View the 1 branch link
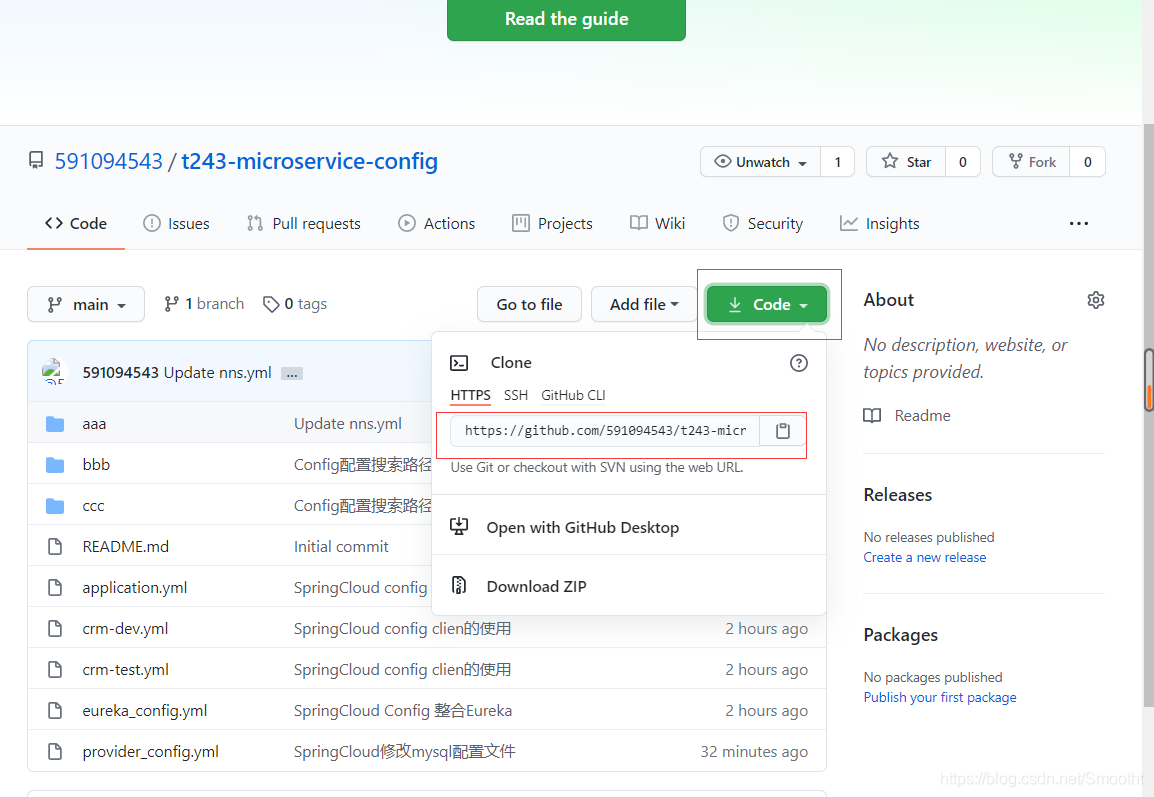Screen dimensions: 1154x797 tap(204, 304)
